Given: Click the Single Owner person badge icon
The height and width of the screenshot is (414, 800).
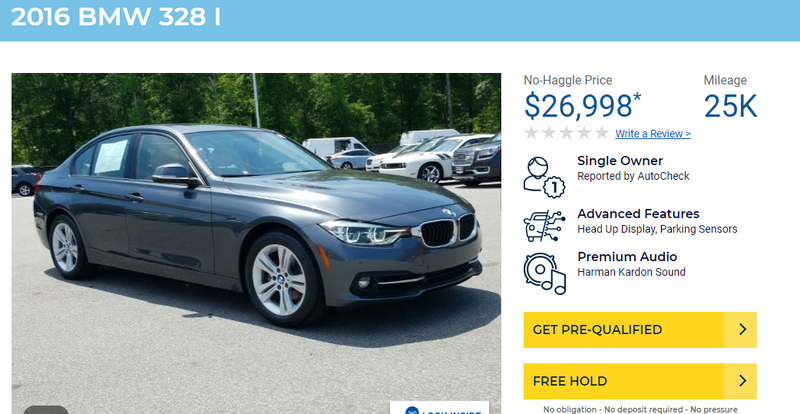Looking at the screenshot, I should pos(544,177).
